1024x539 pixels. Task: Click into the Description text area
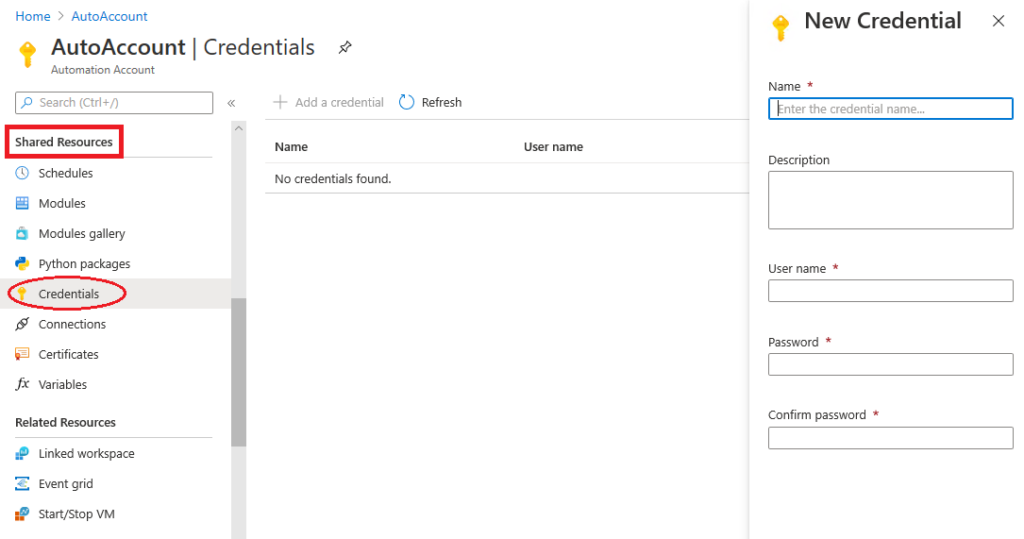[x=890, y=200]
